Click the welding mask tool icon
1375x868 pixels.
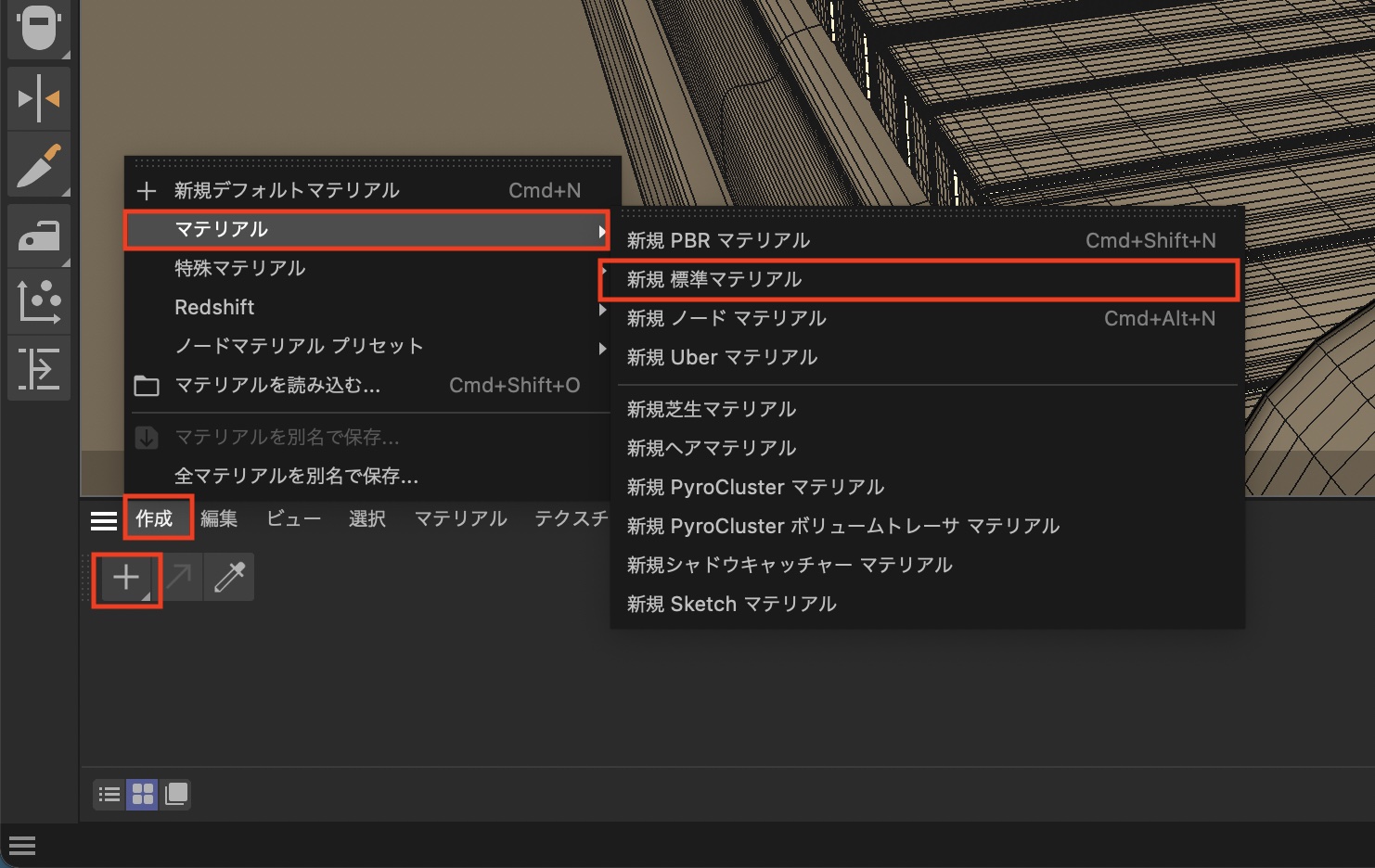pos(38,28)
